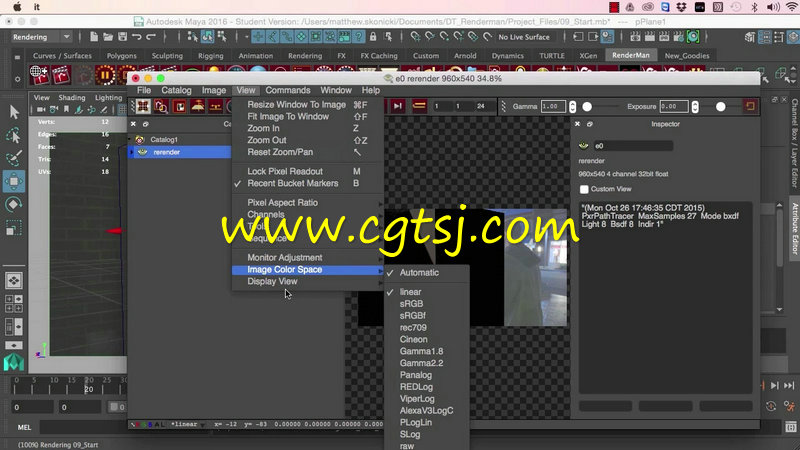Click Resize Window To Image menu item
Screen dimensions: 800x450
(308, 105)
